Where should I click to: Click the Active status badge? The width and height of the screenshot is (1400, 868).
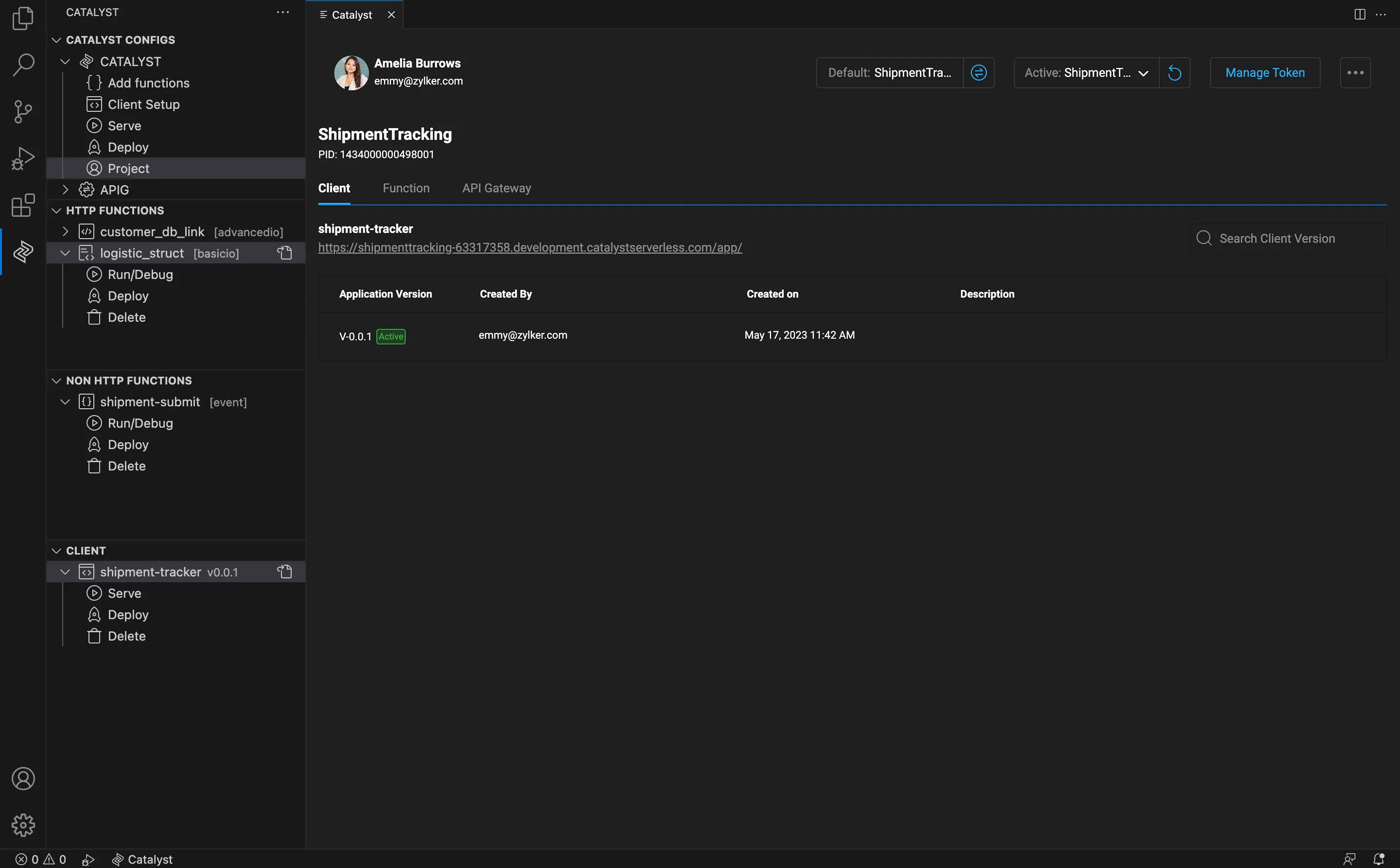click(390, 336)
